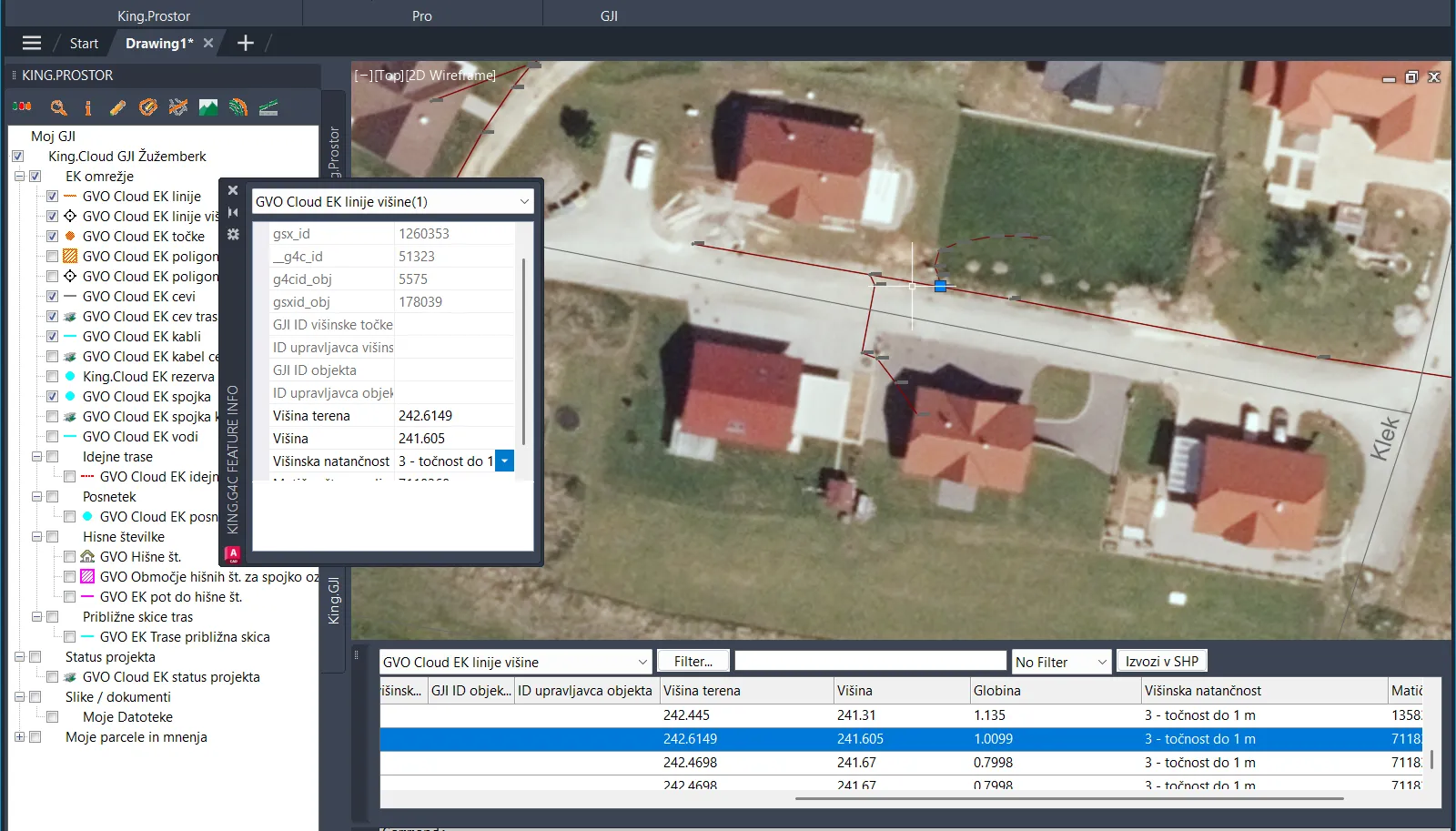Click the Filter... button

tap(693, 662)
